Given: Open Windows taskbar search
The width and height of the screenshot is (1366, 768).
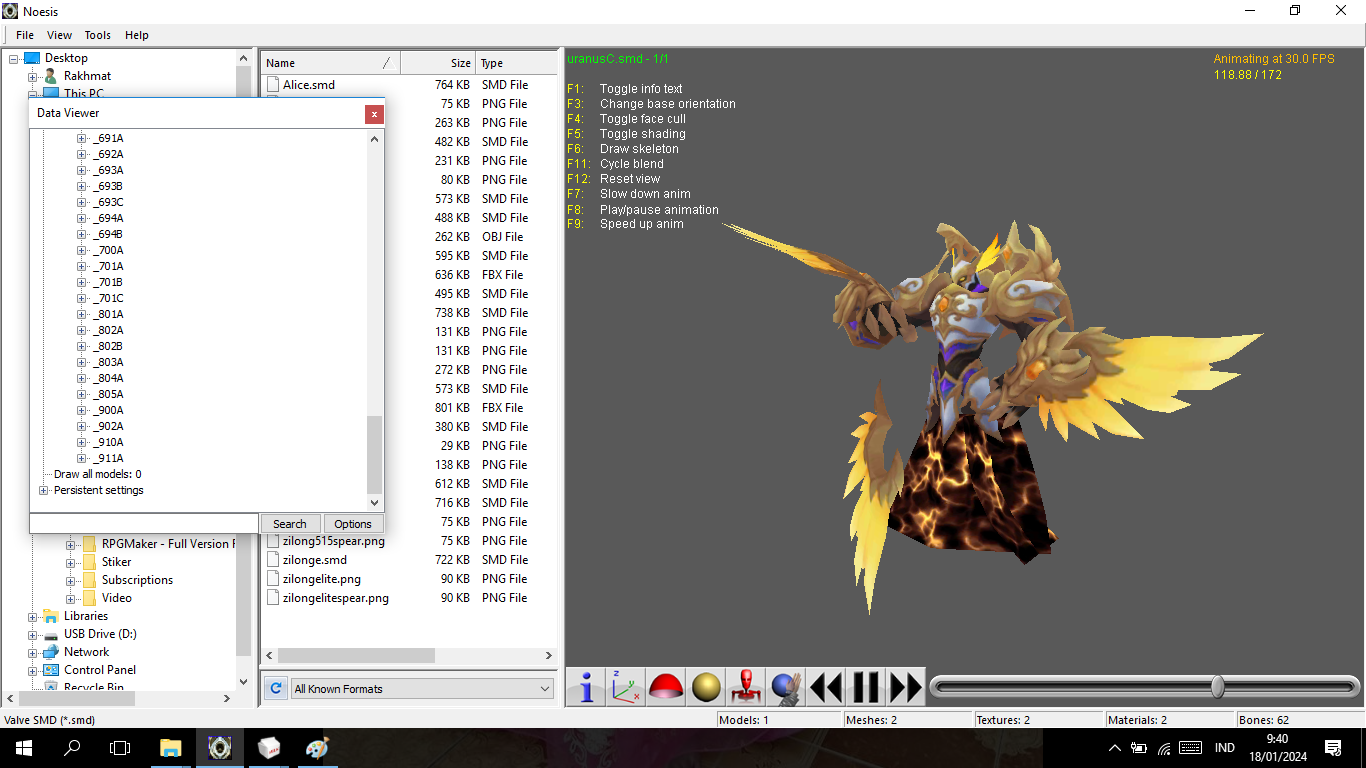Looking at the screenshot, I should [x=72, y=748].
